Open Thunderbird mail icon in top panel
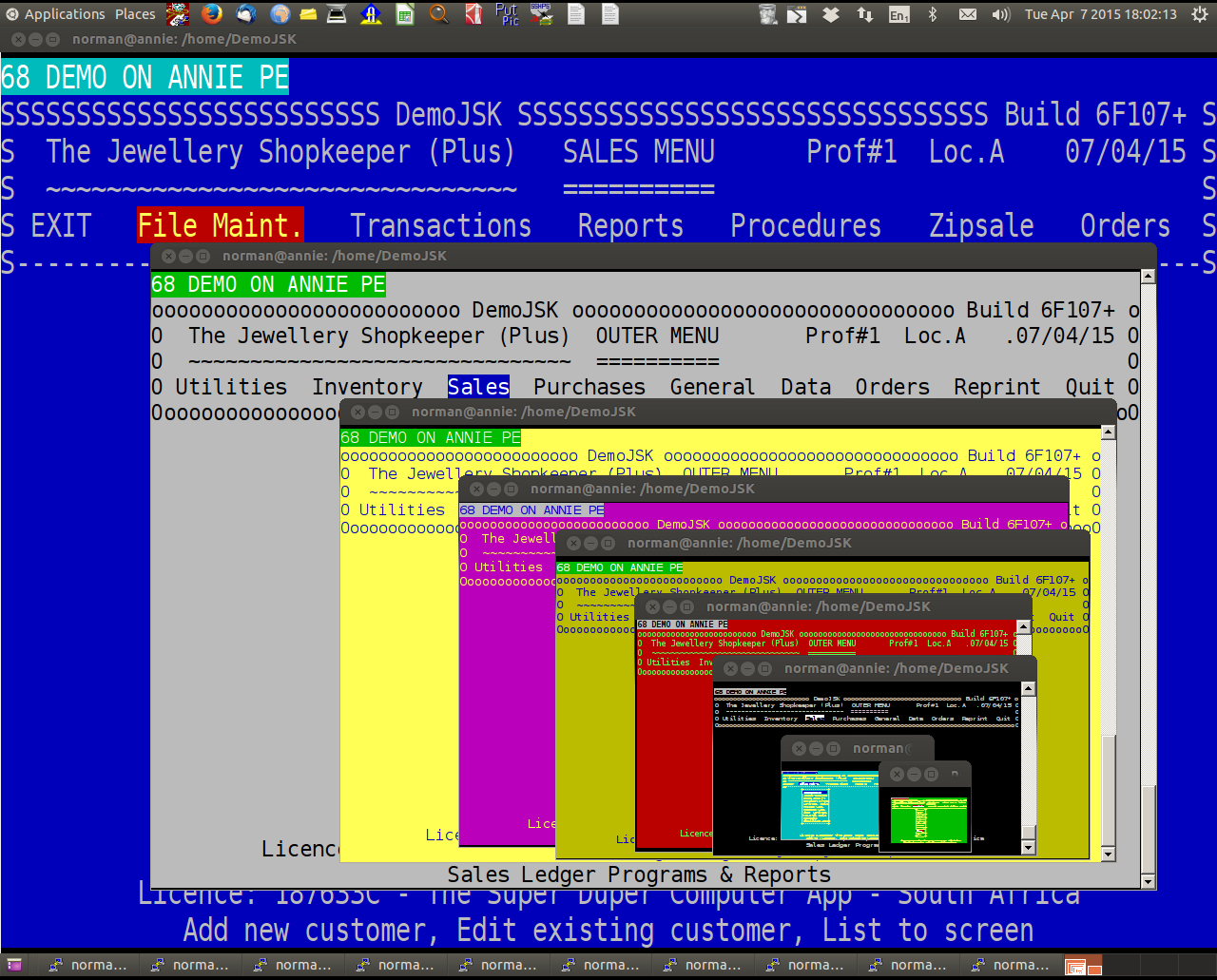The image size is (1217, 980). point(245,13)
